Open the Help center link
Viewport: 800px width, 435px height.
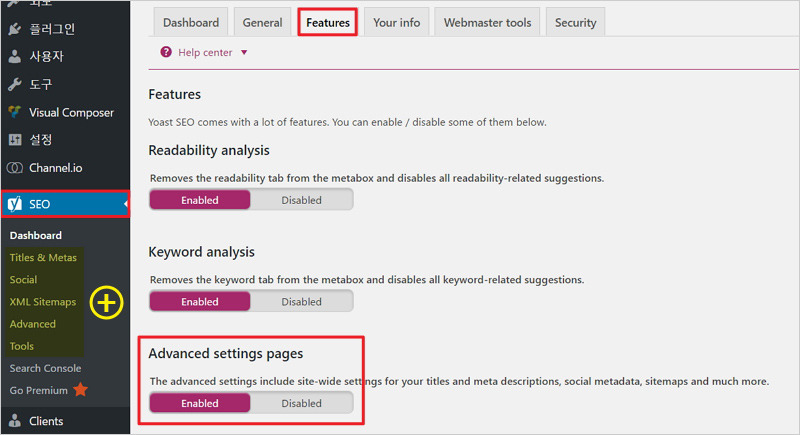(205, 53)
